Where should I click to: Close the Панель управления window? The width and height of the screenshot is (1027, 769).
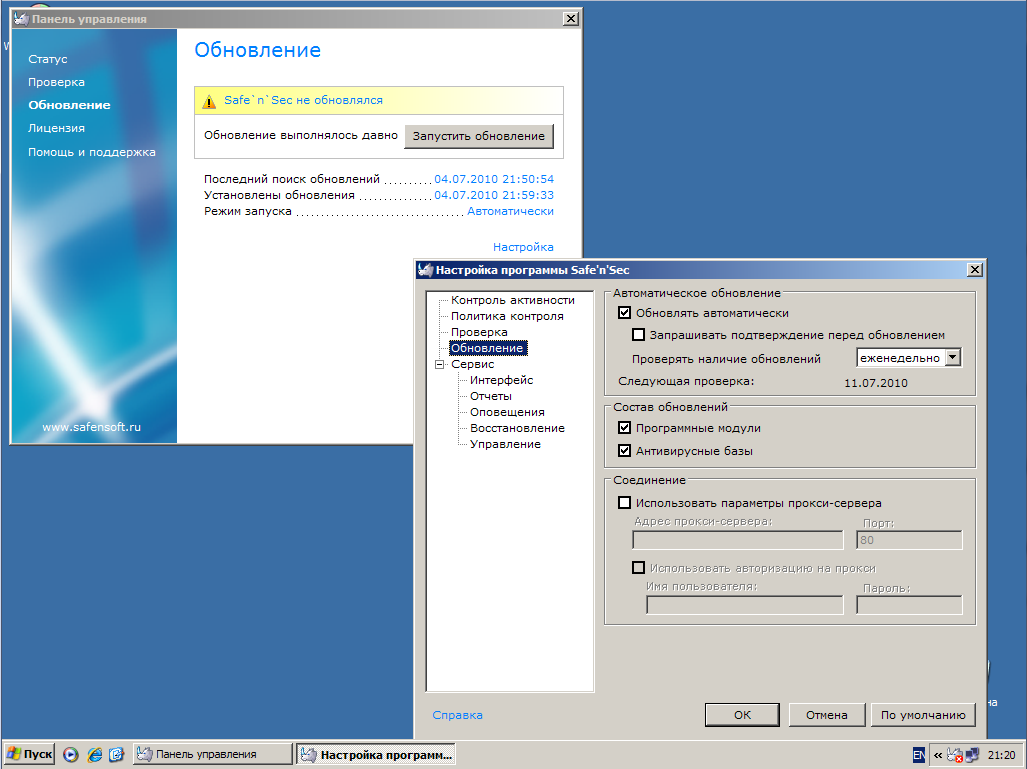[x=570, y=19]
